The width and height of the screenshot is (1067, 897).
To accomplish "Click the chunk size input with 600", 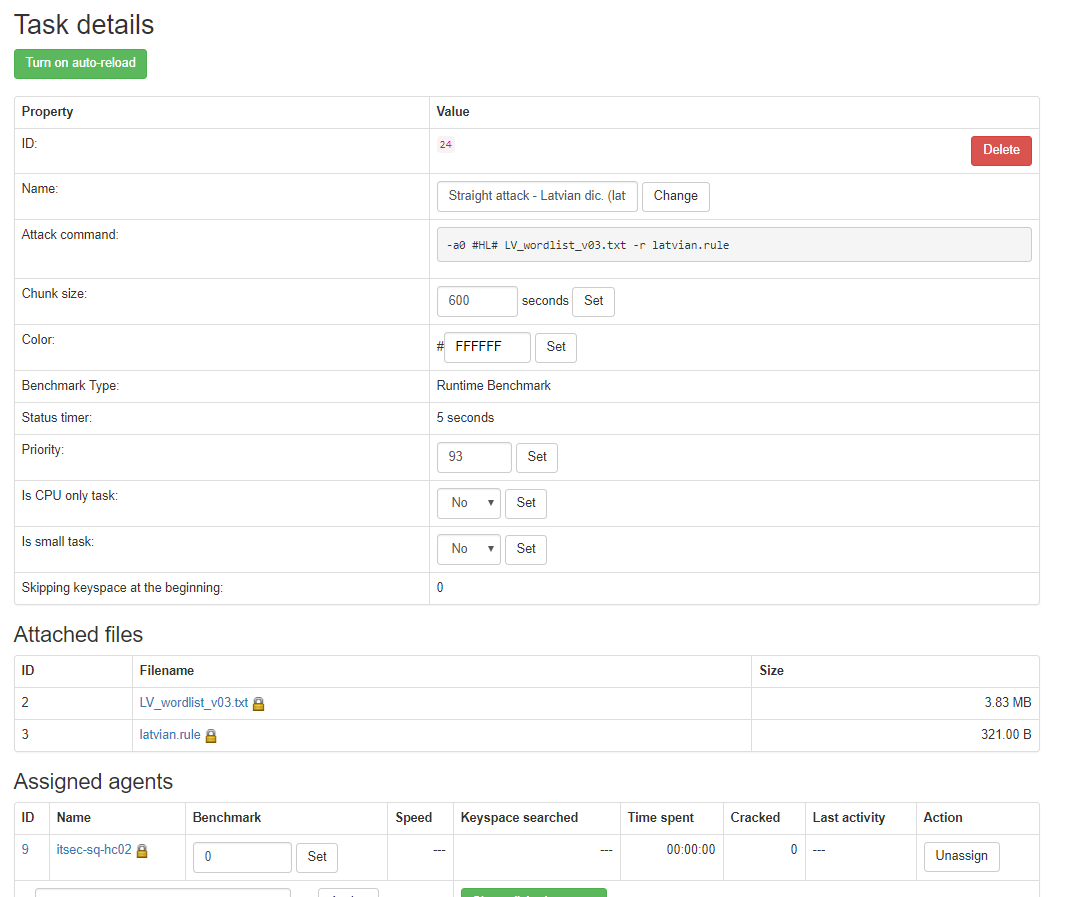I will [x=477, y=301].
